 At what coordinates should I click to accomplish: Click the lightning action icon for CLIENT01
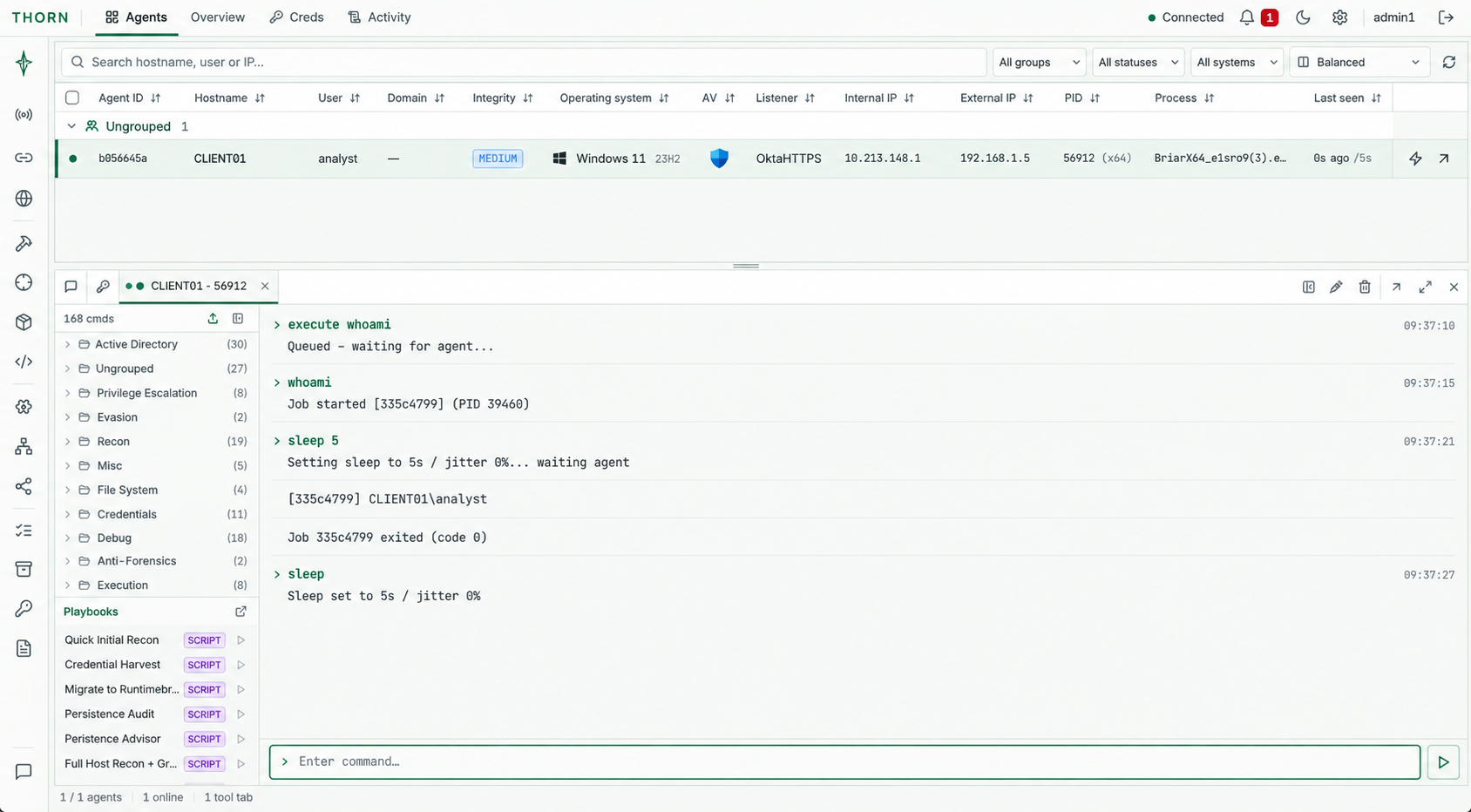pyautogui.click(x=1415, y=159)
